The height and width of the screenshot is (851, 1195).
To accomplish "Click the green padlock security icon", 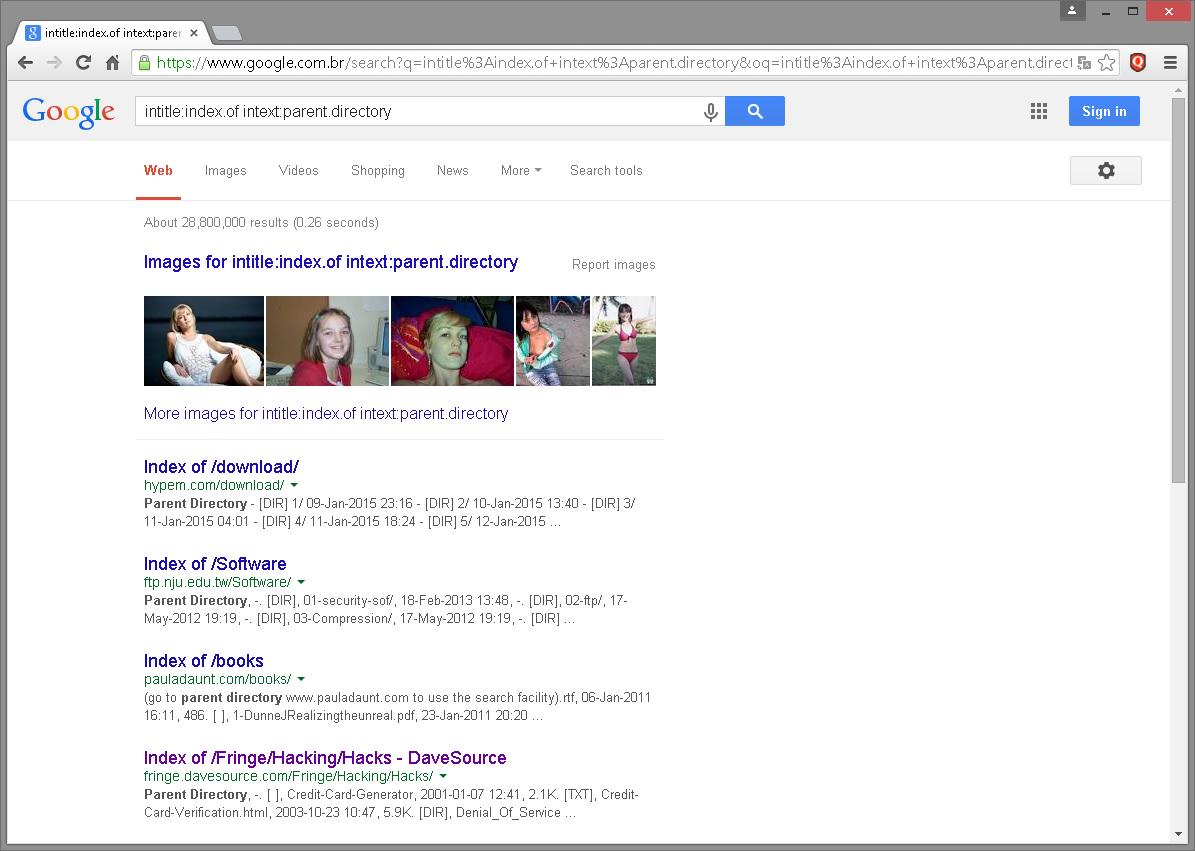I will coord(144,63).
